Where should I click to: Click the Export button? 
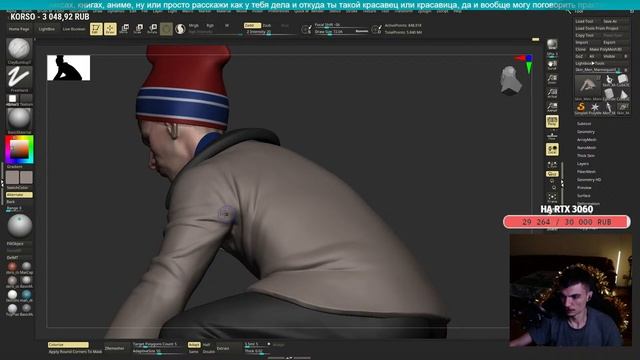point(616,42)
